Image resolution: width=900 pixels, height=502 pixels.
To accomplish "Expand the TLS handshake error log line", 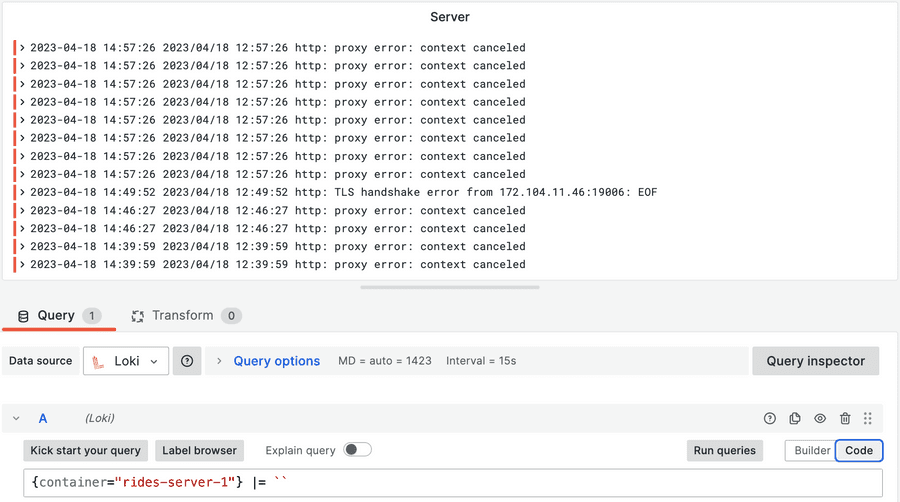I will tap(22, 192).
